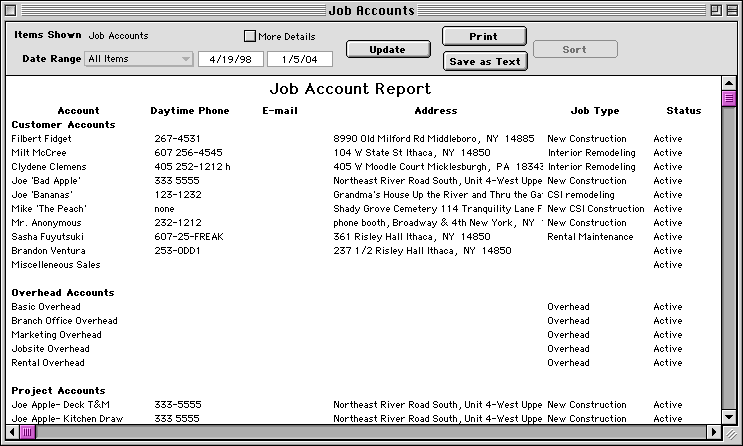Click the end date field showing 1/5/04
The height and width of the screenshot is (446, 743).
click(x=299, y=59)
